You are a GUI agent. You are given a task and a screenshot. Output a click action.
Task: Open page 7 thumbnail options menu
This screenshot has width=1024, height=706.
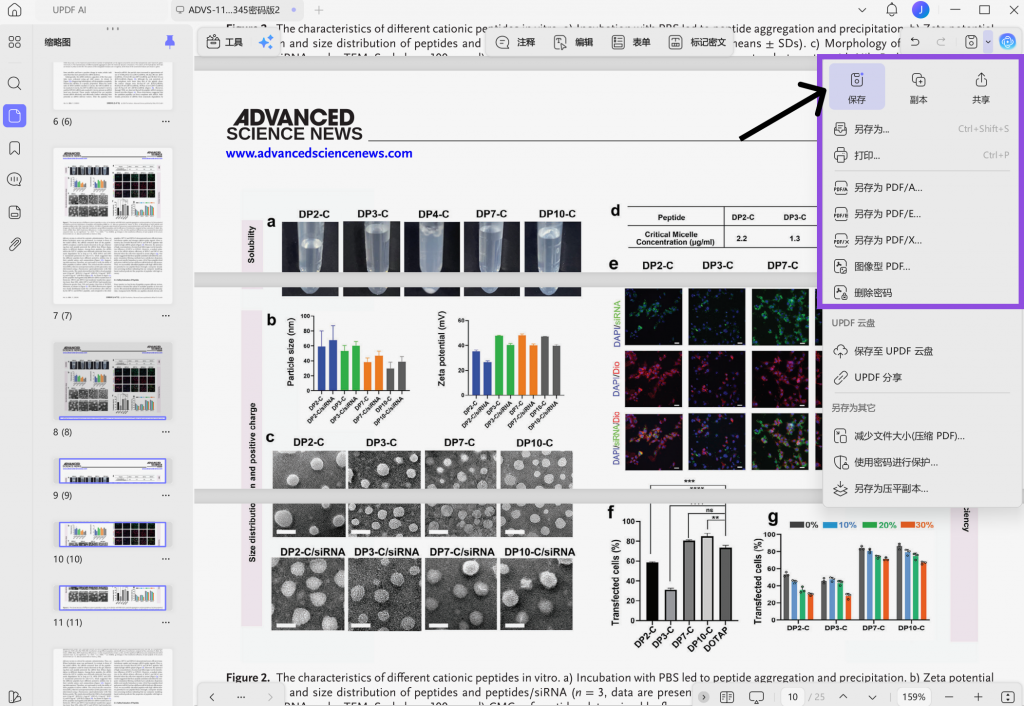pos(166,315)
